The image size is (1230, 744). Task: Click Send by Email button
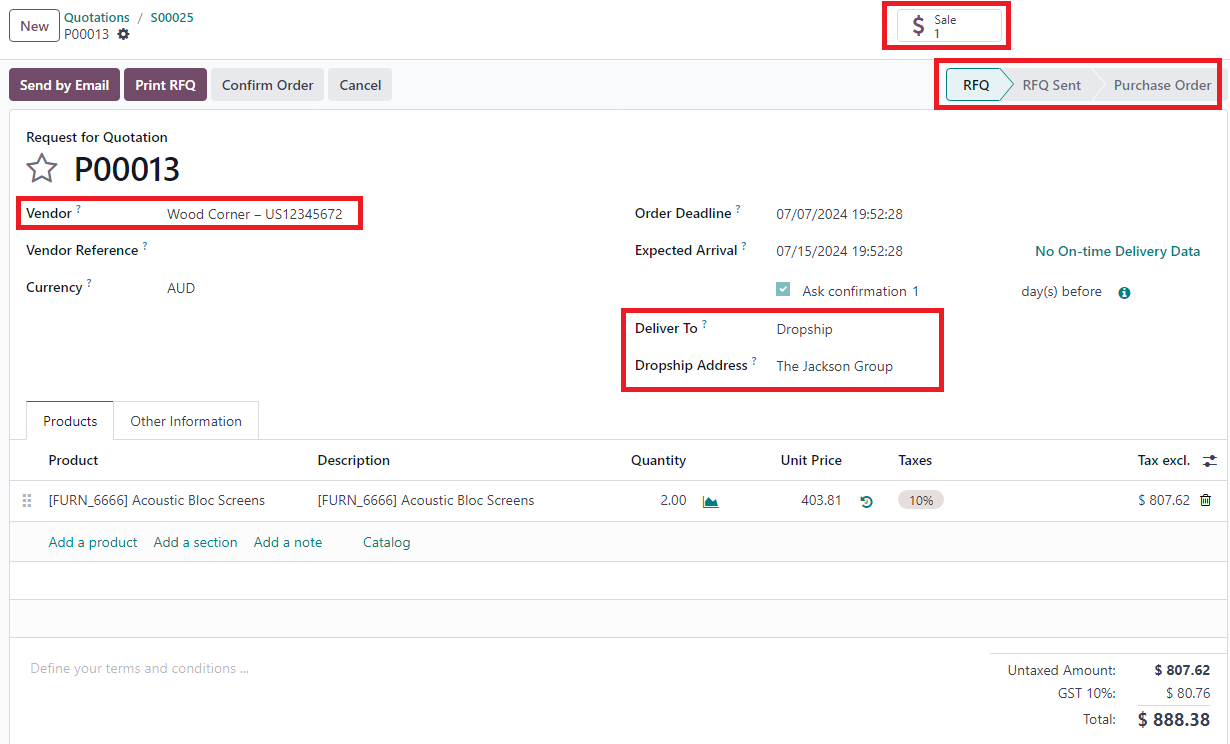(64, 85)
